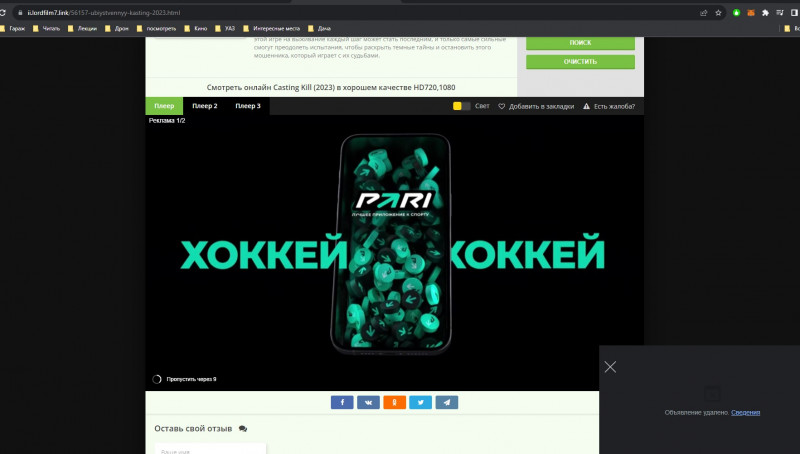This screenshot has width=800, height=454.
Task: Click the heart icon to add bookmark
Action: tap(502, 106)
